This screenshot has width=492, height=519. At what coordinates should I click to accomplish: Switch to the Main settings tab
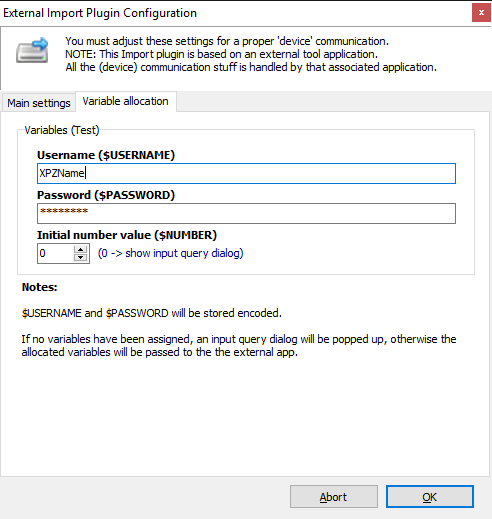[x=39, y=103]
